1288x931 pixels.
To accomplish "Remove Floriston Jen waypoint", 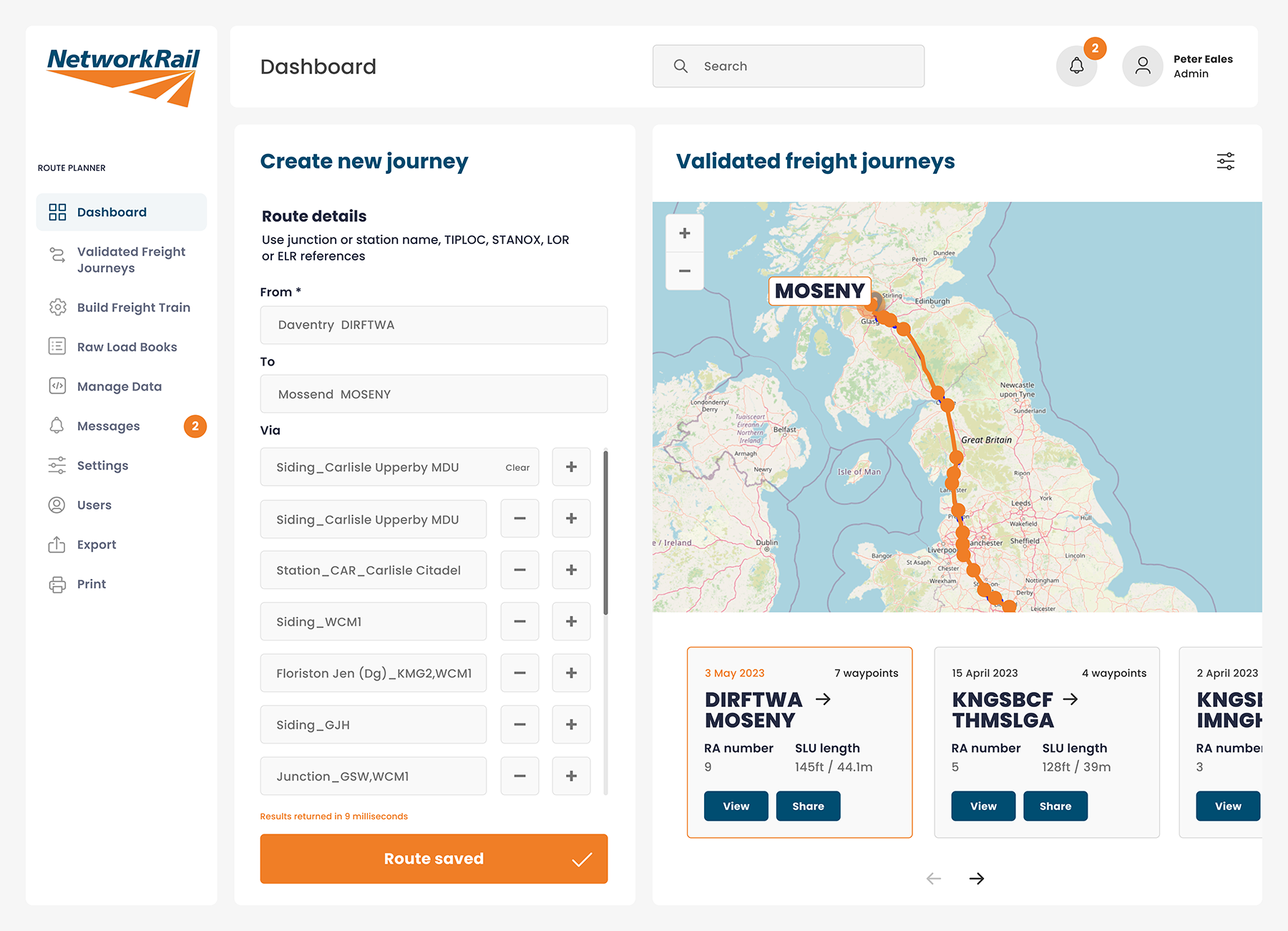I will coord(519,673).
